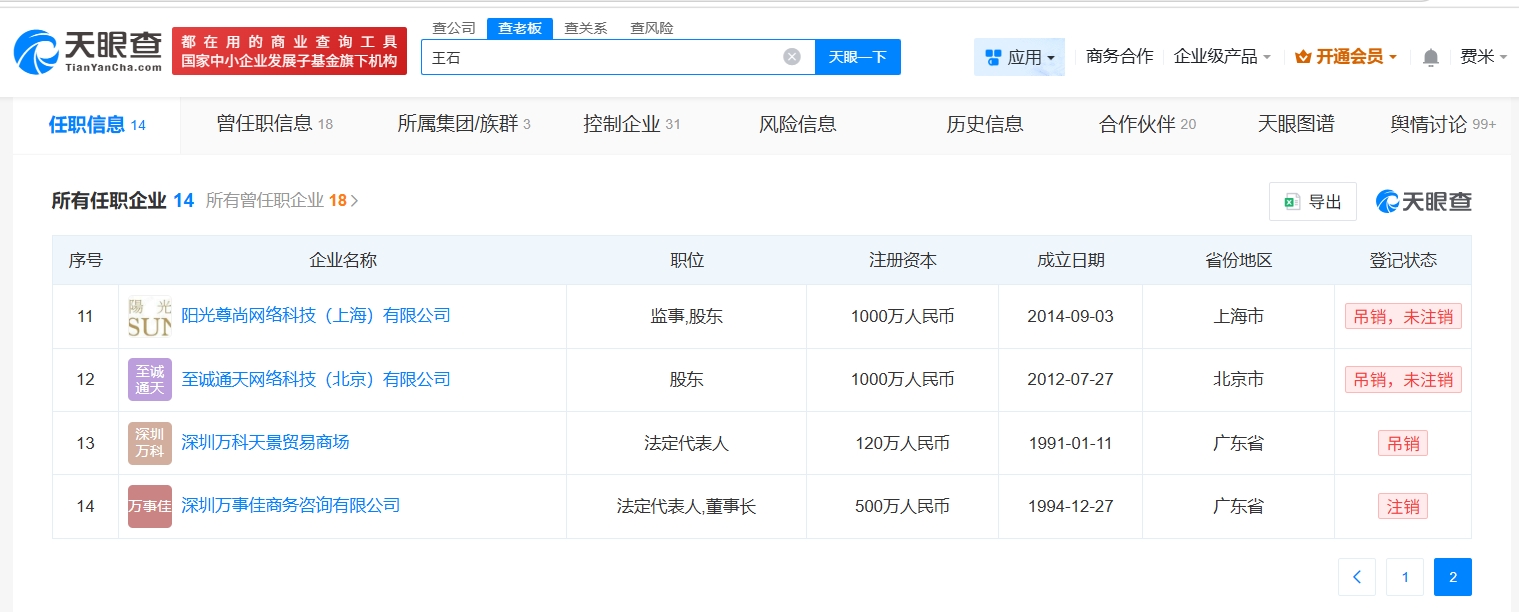This screenshot has width=1519, height=612.
Task: Click 企业名称 column header
Action: (342, 260)
